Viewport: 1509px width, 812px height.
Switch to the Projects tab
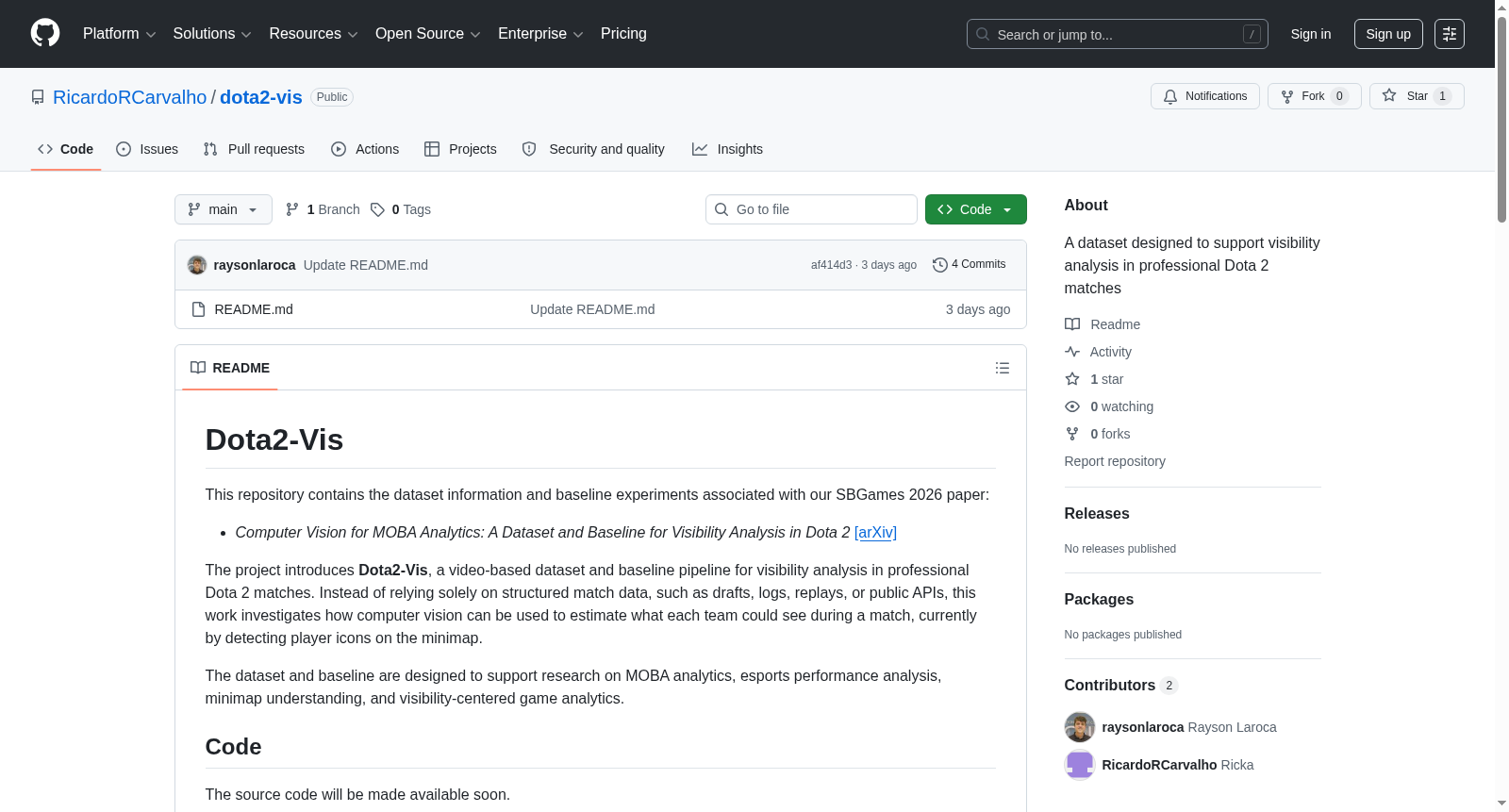tap(460, 149)
